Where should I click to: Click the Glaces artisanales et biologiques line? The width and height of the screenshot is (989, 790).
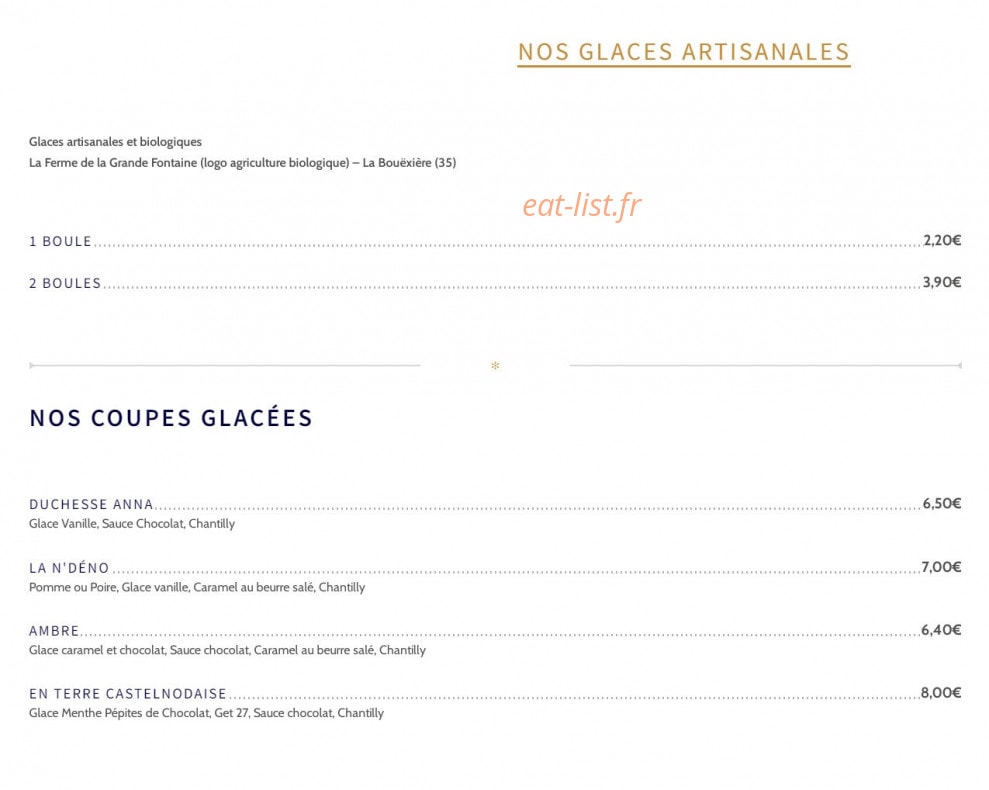pos(115,142)
